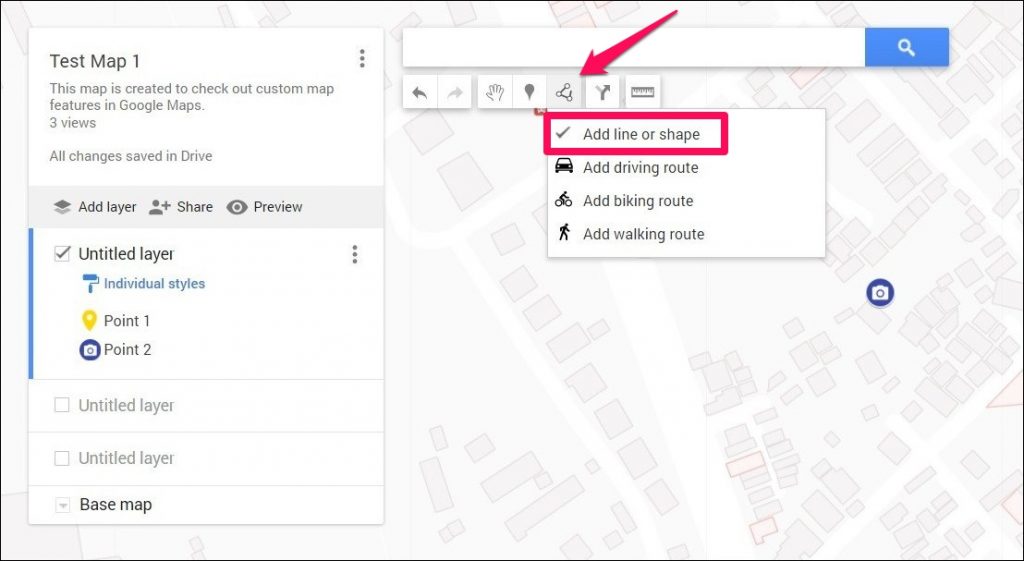
Task: Click the layers stack icon by Add layer
Action: coord(62,207)
